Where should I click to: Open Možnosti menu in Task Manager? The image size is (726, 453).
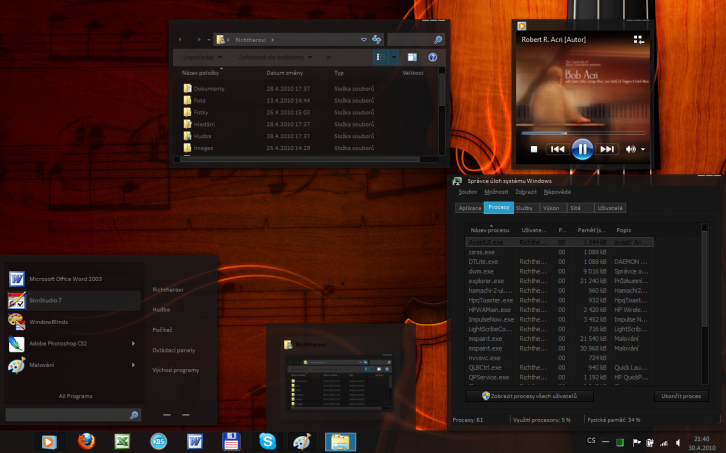point(496,192)
